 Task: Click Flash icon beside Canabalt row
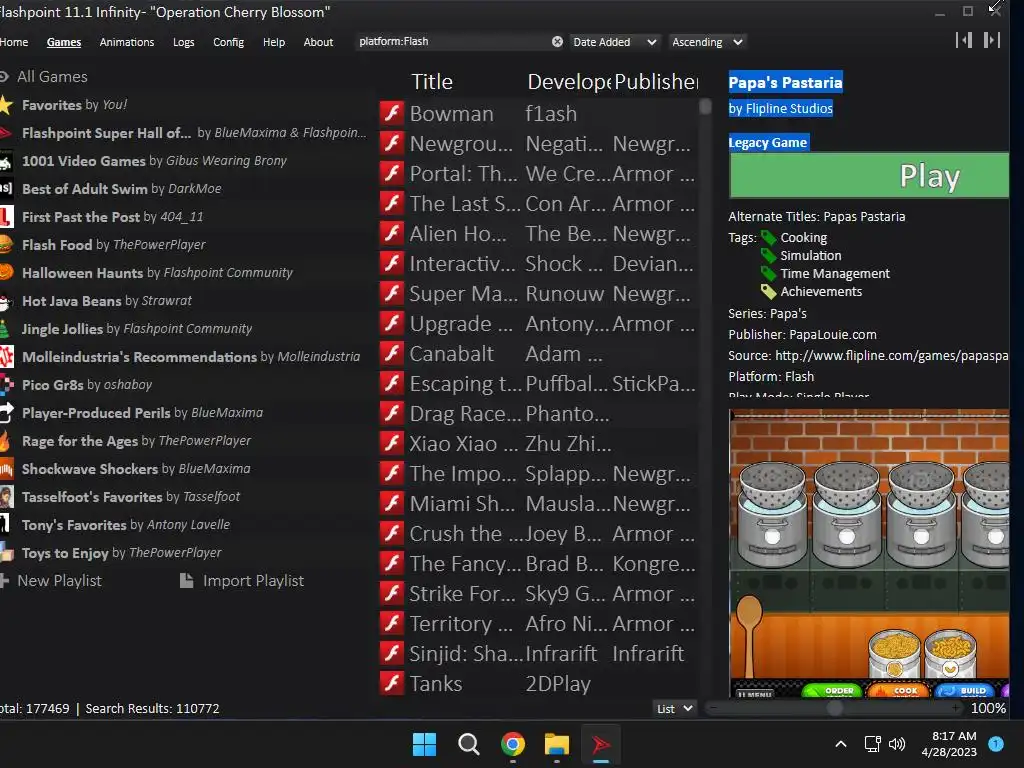(x=392, y=353)
